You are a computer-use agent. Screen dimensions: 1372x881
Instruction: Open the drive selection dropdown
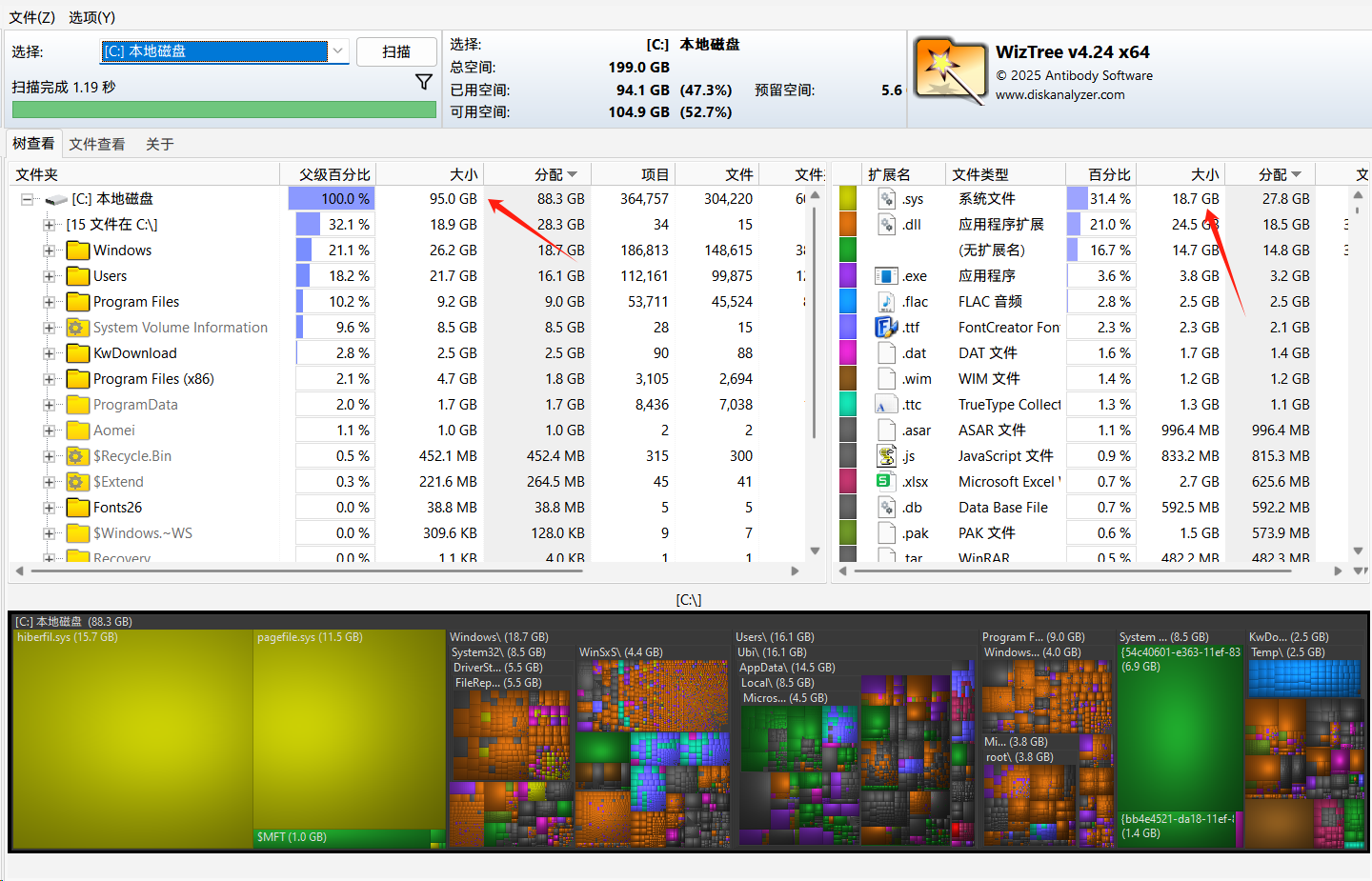click(337, 51)
